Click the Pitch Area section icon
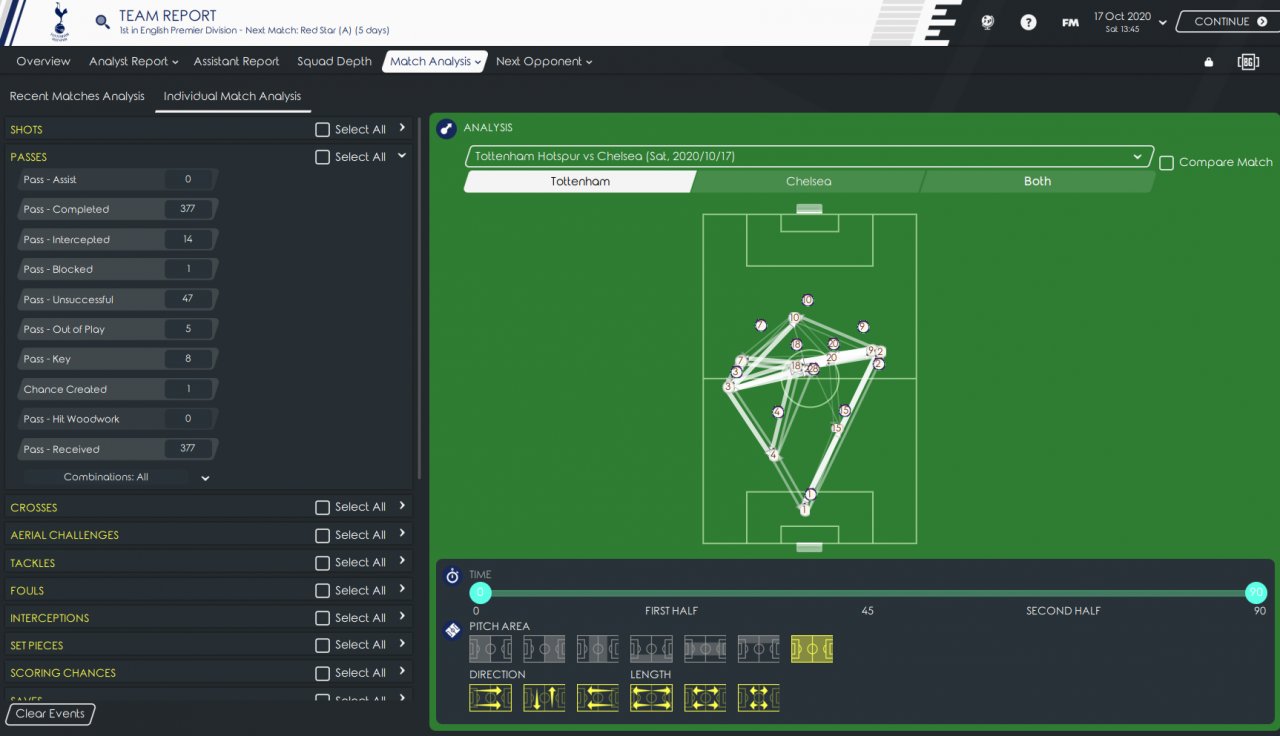 click(x=452, y=630)
